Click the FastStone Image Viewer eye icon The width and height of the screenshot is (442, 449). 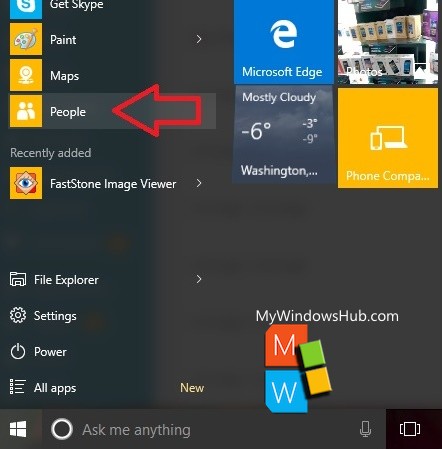click(x=26, y=183)
